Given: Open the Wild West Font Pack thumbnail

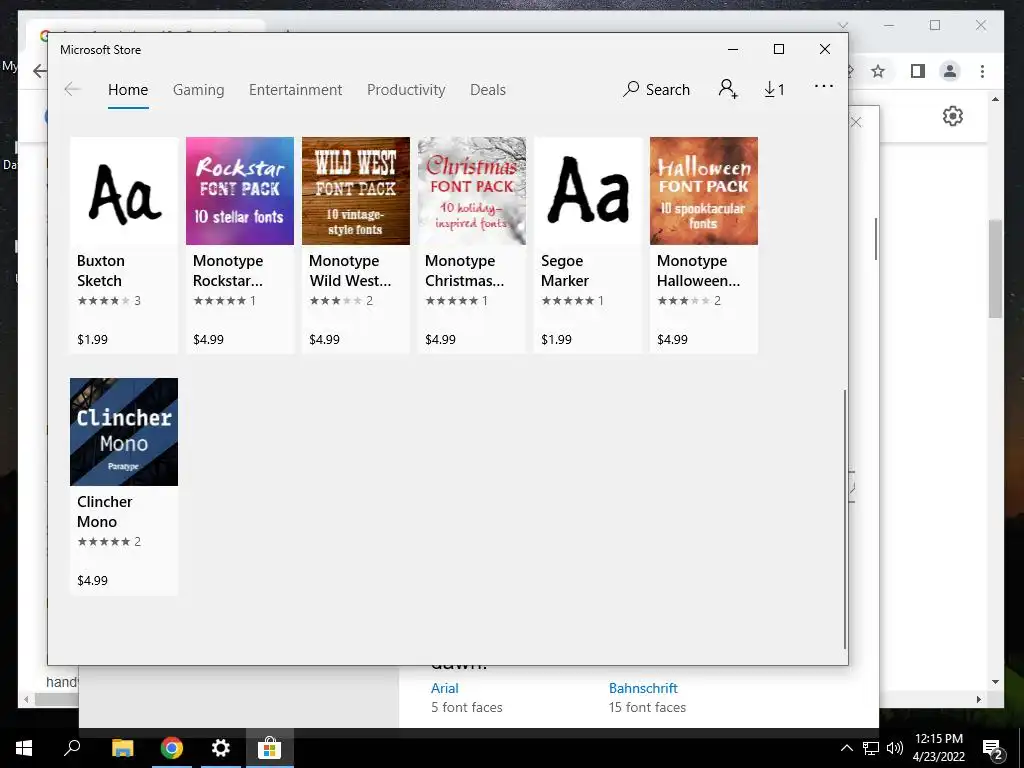Looking at the screenshot, I should (x=356, y=191).
